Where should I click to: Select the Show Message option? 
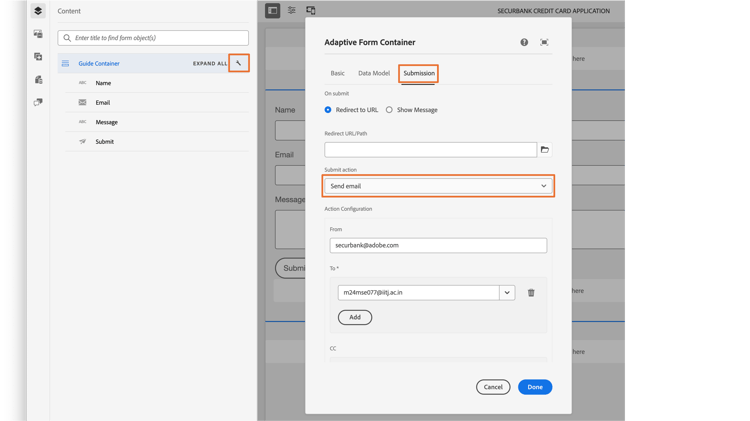point(389,110)
